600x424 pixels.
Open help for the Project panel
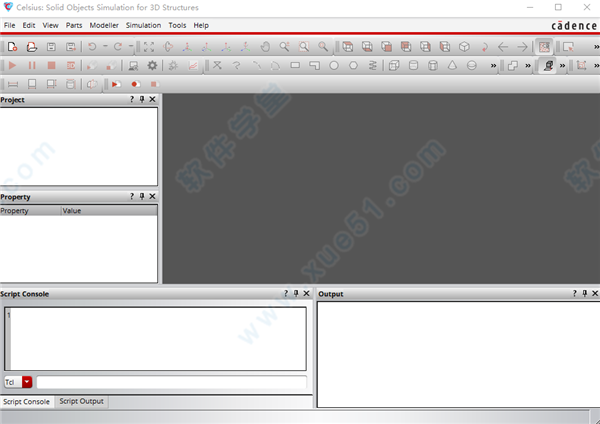tap(132, 99)
